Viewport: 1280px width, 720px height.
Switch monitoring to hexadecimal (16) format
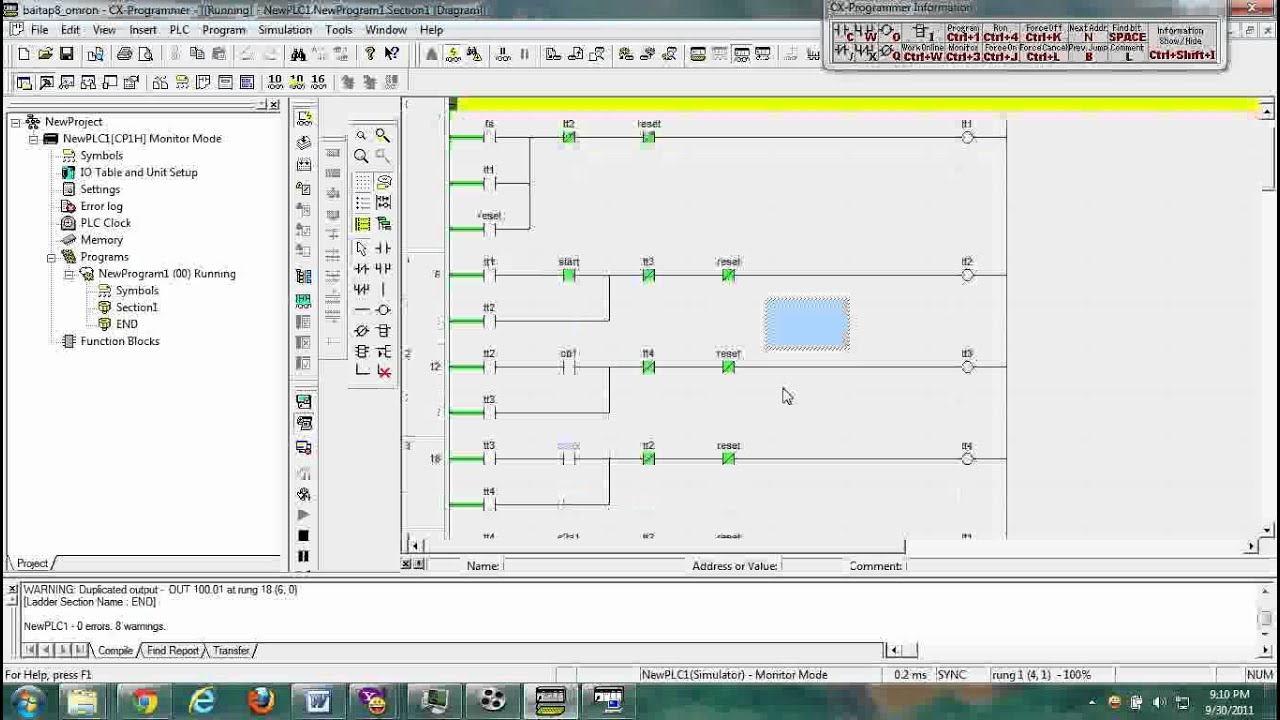pos(318,82)
